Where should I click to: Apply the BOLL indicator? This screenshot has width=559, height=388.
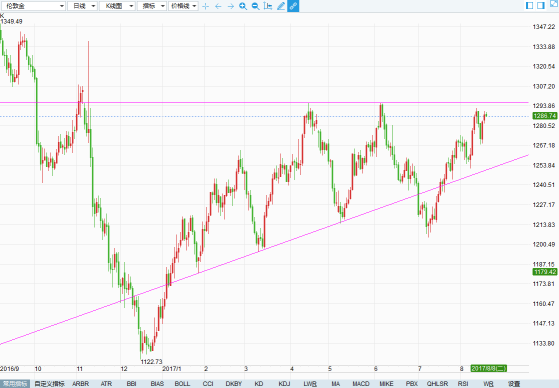pyautogui.click(x=182, y=384)
